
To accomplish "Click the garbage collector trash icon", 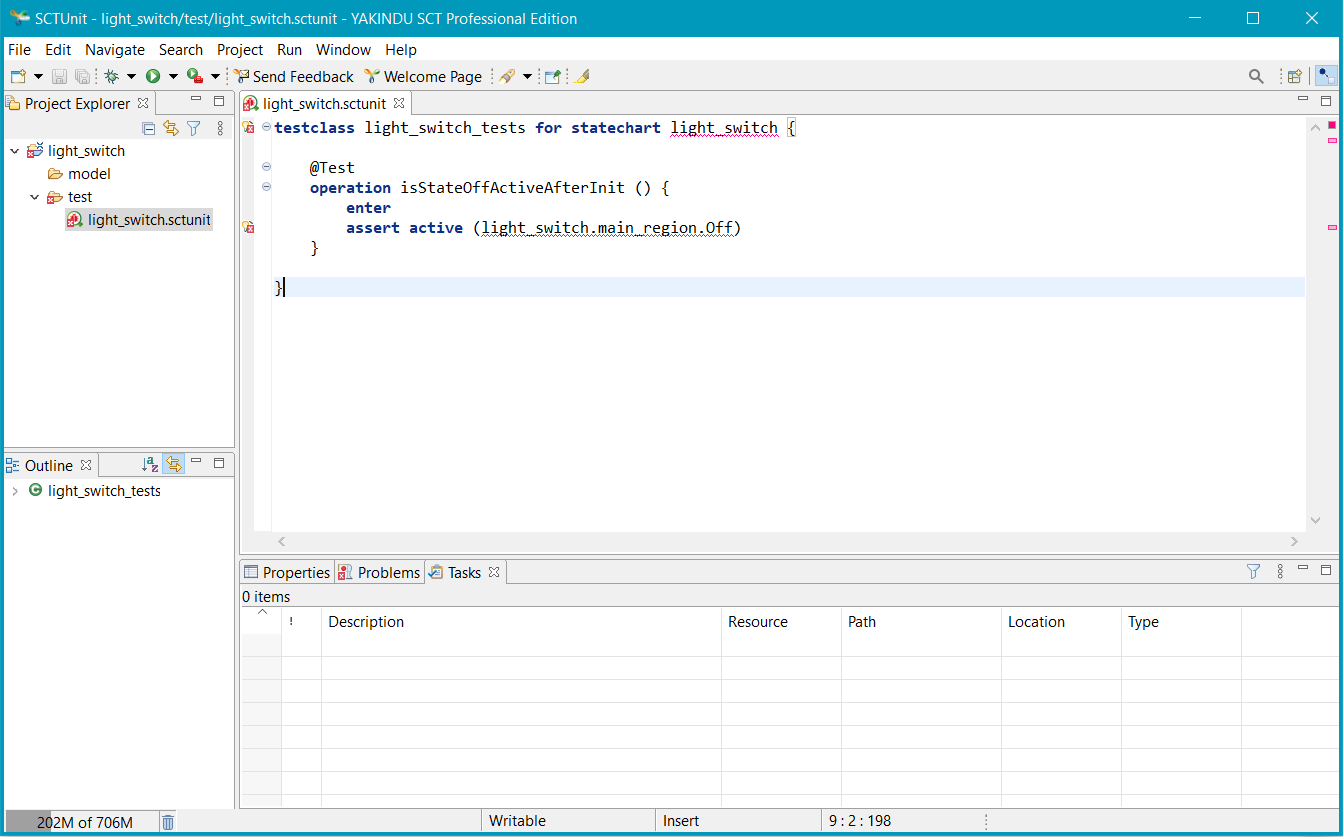I will tap(168, 822).
